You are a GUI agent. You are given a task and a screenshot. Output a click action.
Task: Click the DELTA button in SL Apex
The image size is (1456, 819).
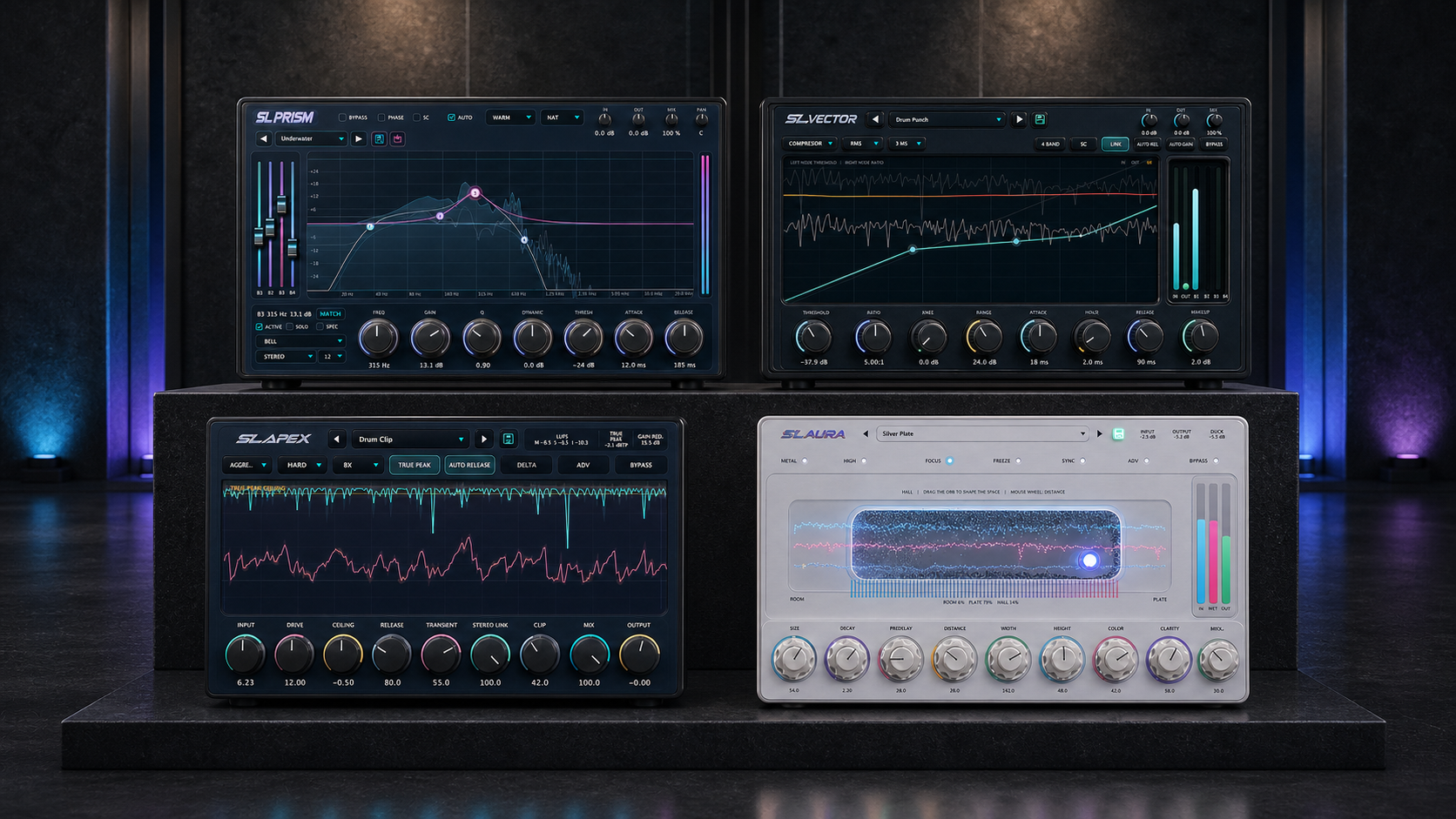point(527,465)
